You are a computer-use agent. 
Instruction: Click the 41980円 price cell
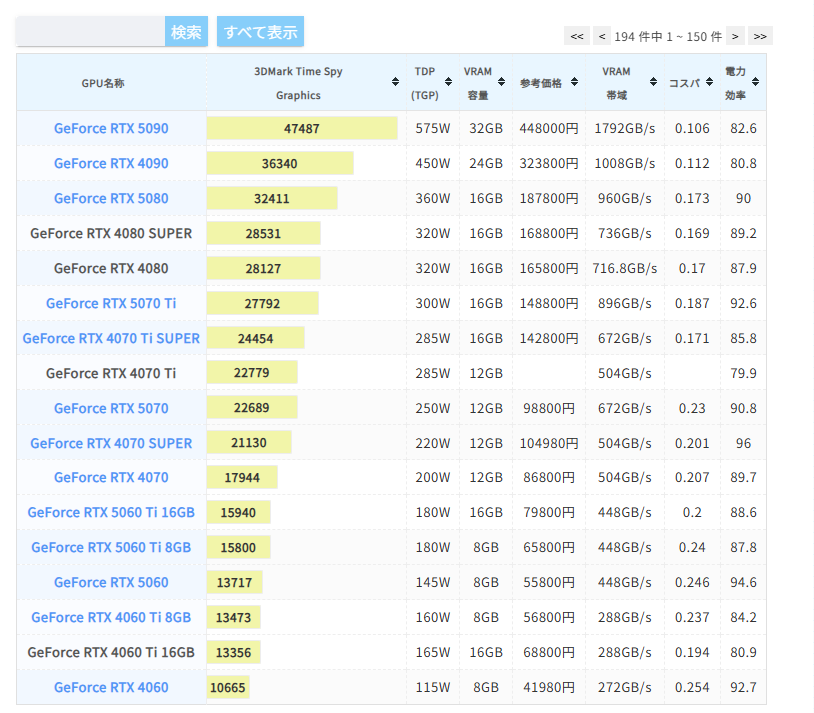coord(549,687)
